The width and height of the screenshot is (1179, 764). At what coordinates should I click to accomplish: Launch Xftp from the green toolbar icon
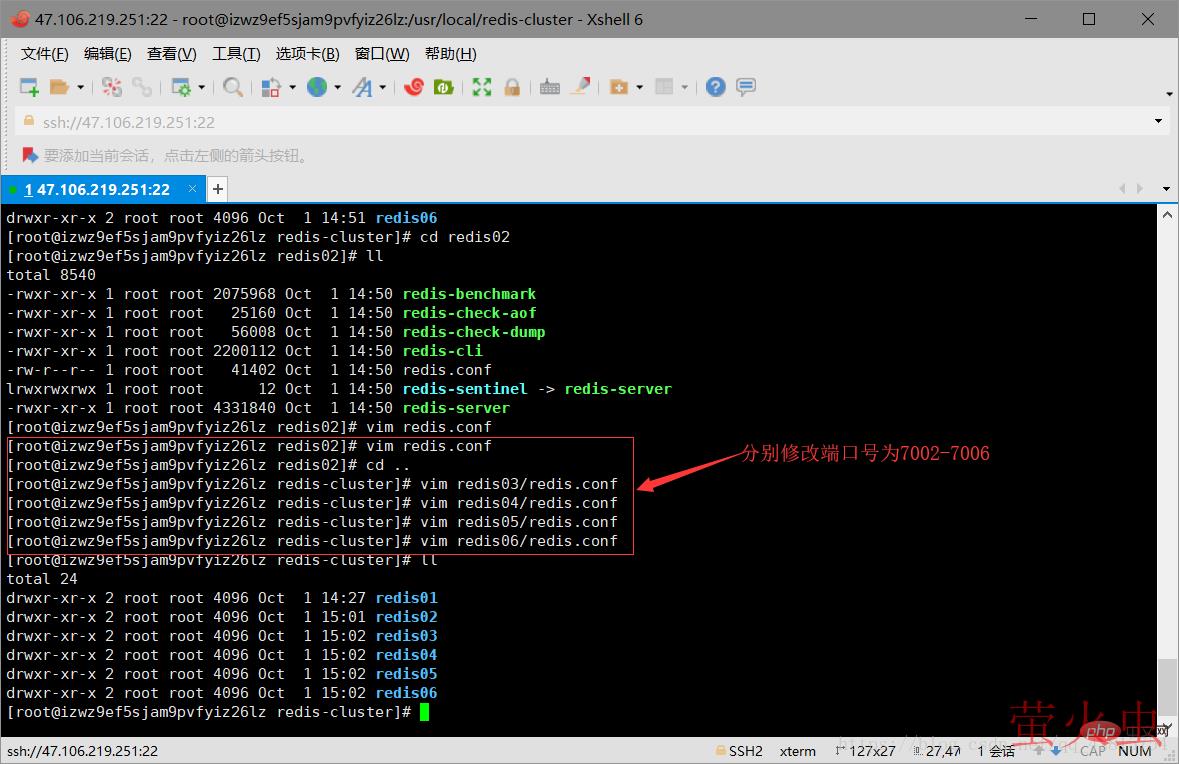[x=443, y=88]
